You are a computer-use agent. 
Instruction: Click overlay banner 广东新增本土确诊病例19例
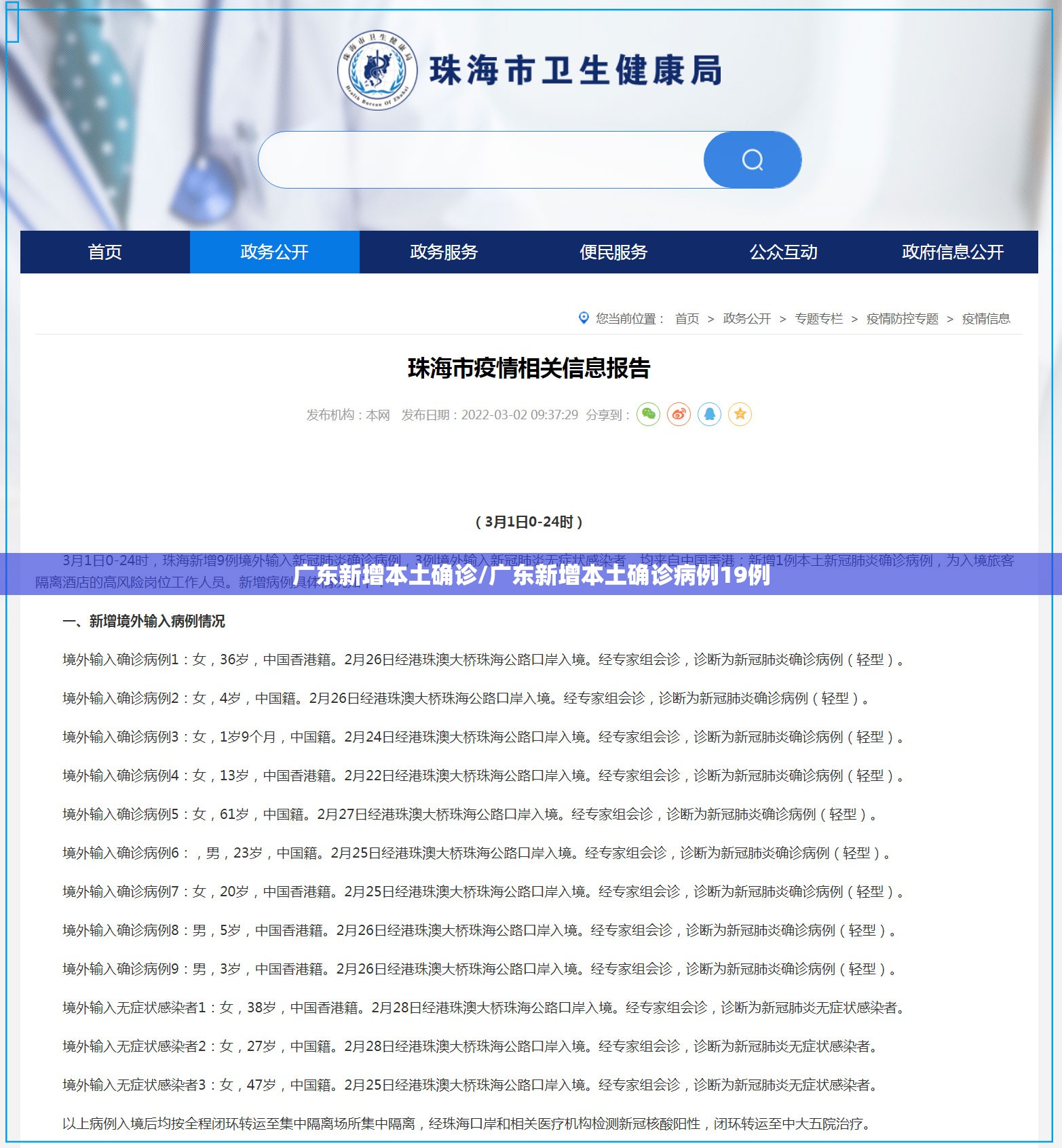tap(531, 575)
